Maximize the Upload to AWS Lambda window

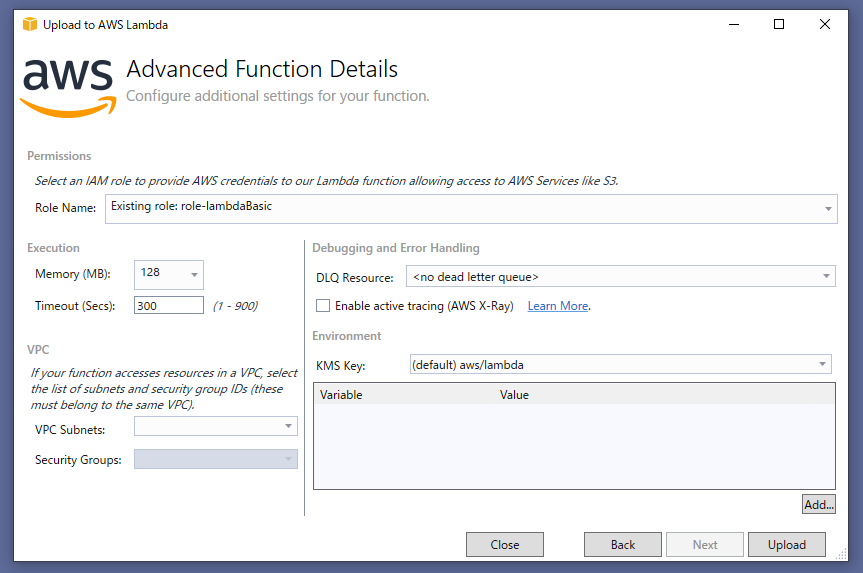point(779,24)
